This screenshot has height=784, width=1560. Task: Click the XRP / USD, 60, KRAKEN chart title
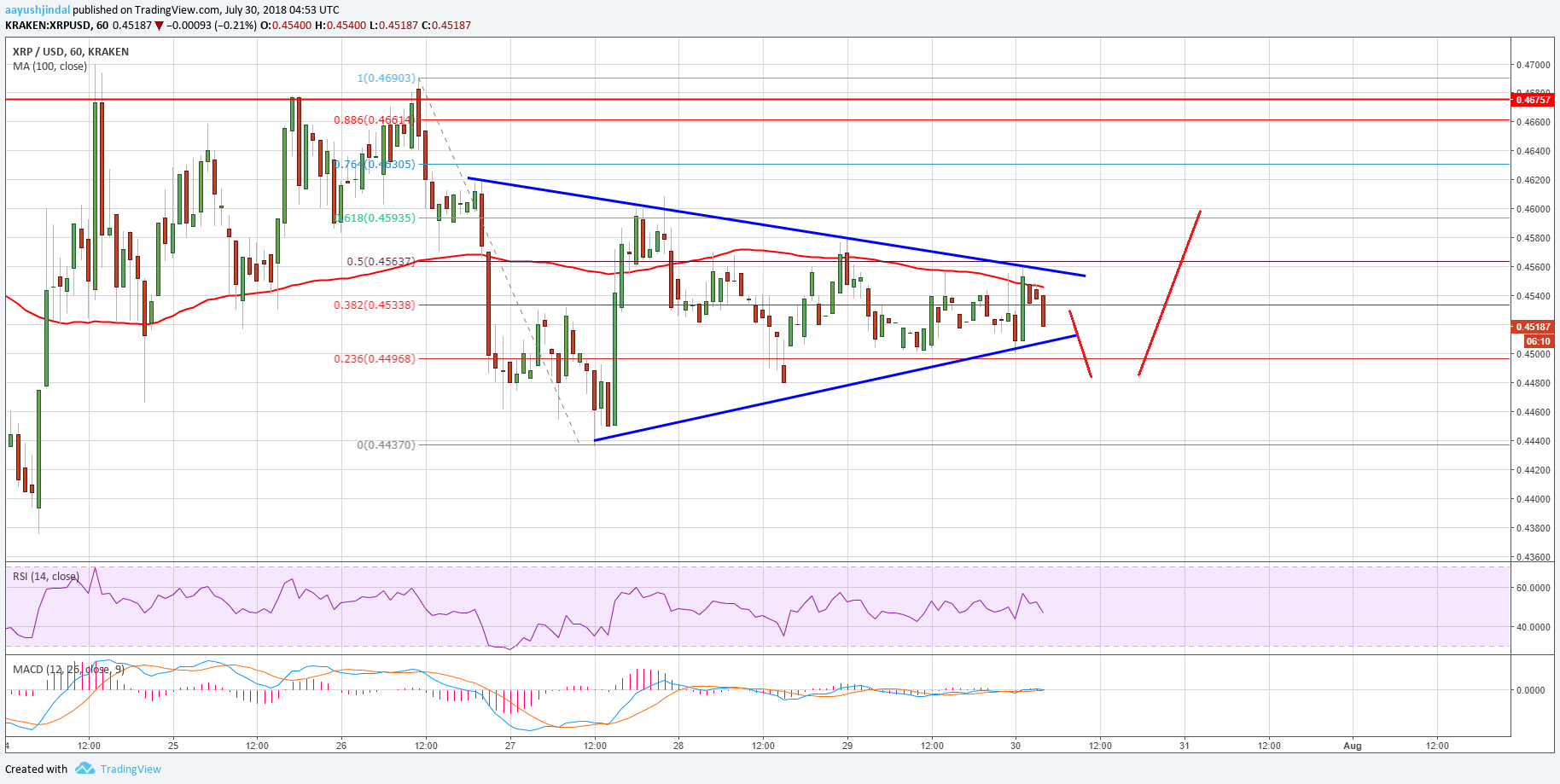point(71,51)
